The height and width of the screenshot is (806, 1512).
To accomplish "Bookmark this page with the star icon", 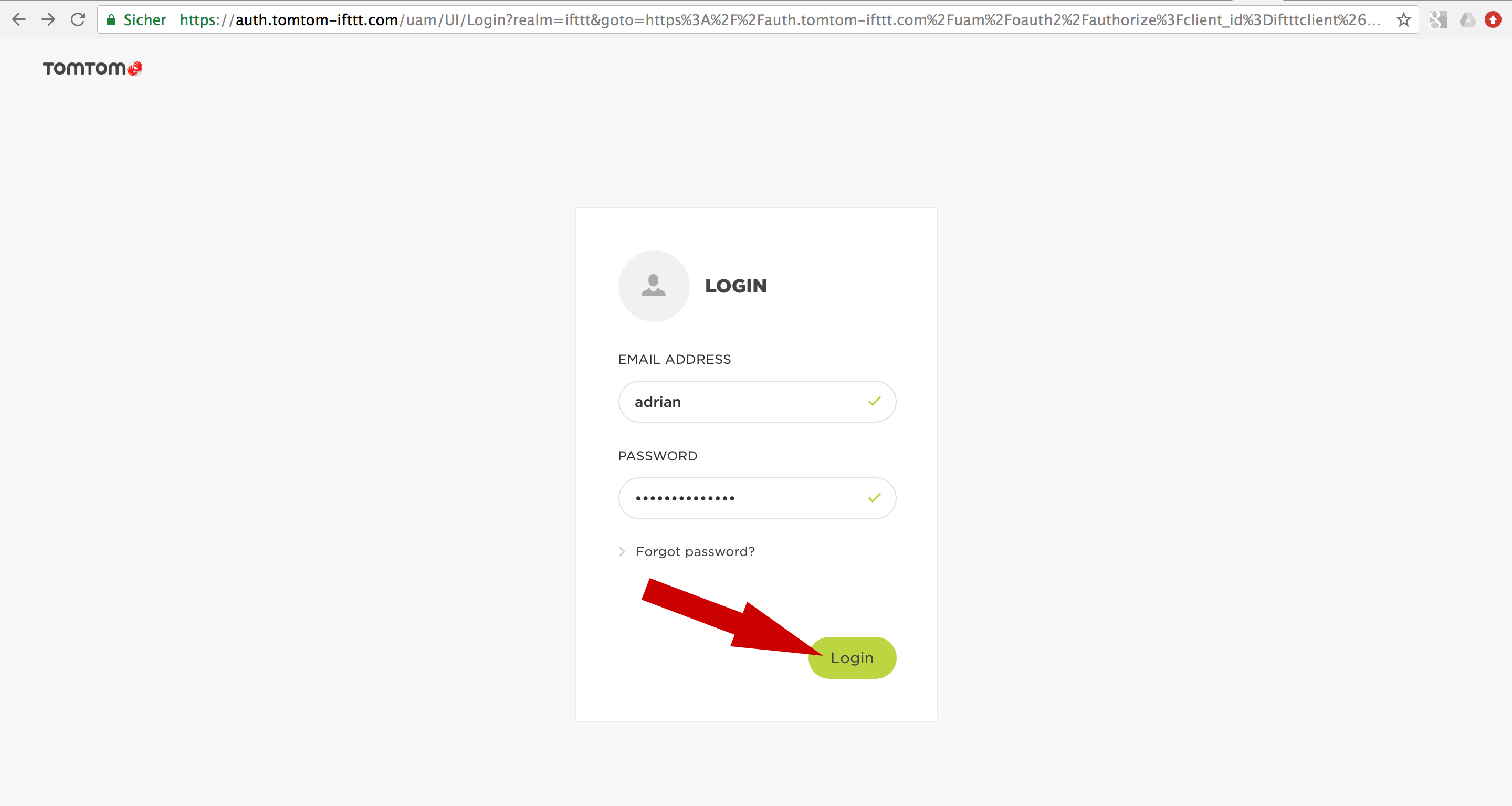I will pos(1403,20).
